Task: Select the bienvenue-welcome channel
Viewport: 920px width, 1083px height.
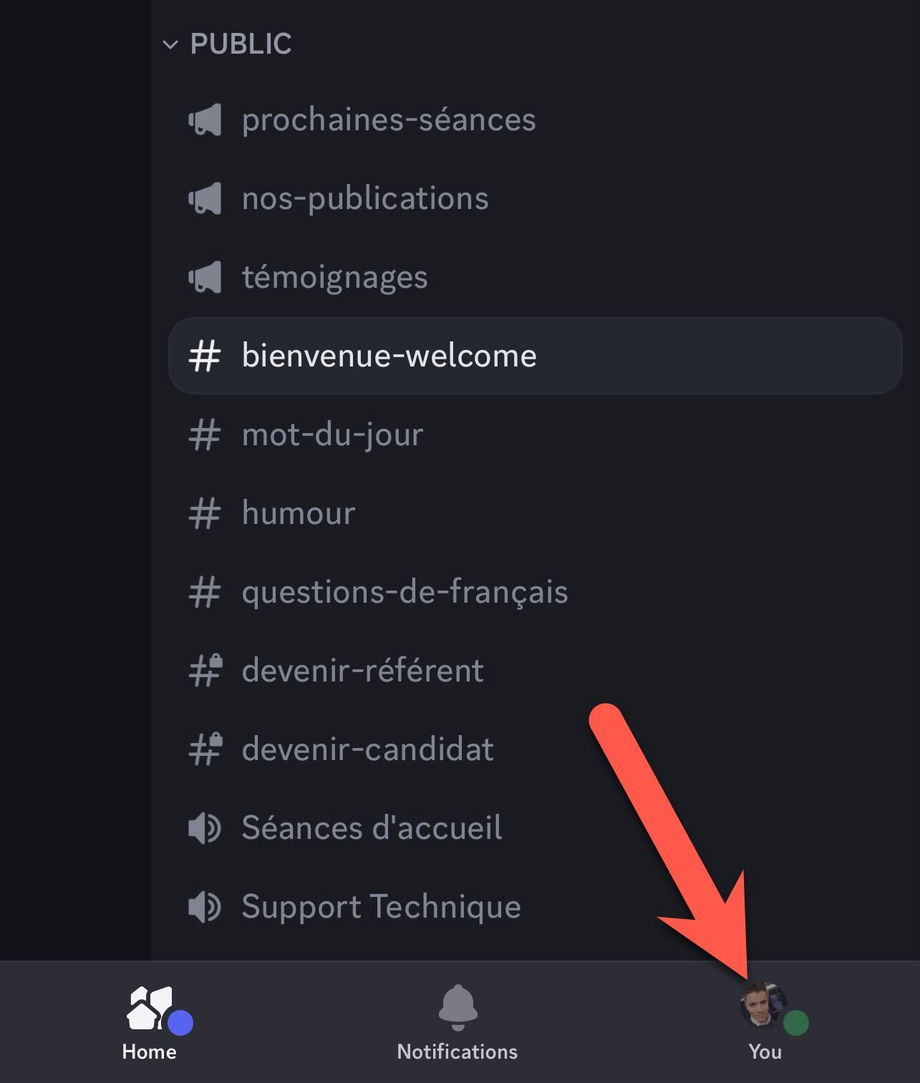Action: click(x=389, y=356)
